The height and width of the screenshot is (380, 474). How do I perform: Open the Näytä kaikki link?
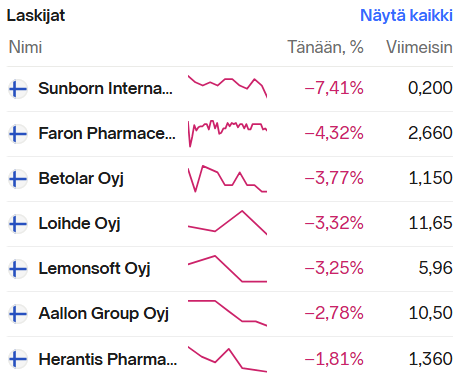[x=406, y=16]
